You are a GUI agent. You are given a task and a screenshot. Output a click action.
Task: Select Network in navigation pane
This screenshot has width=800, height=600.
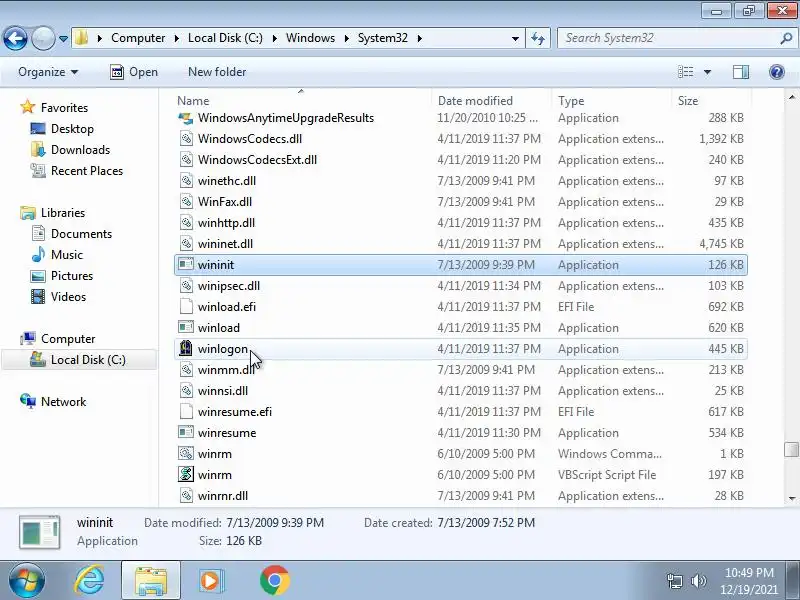63,402
